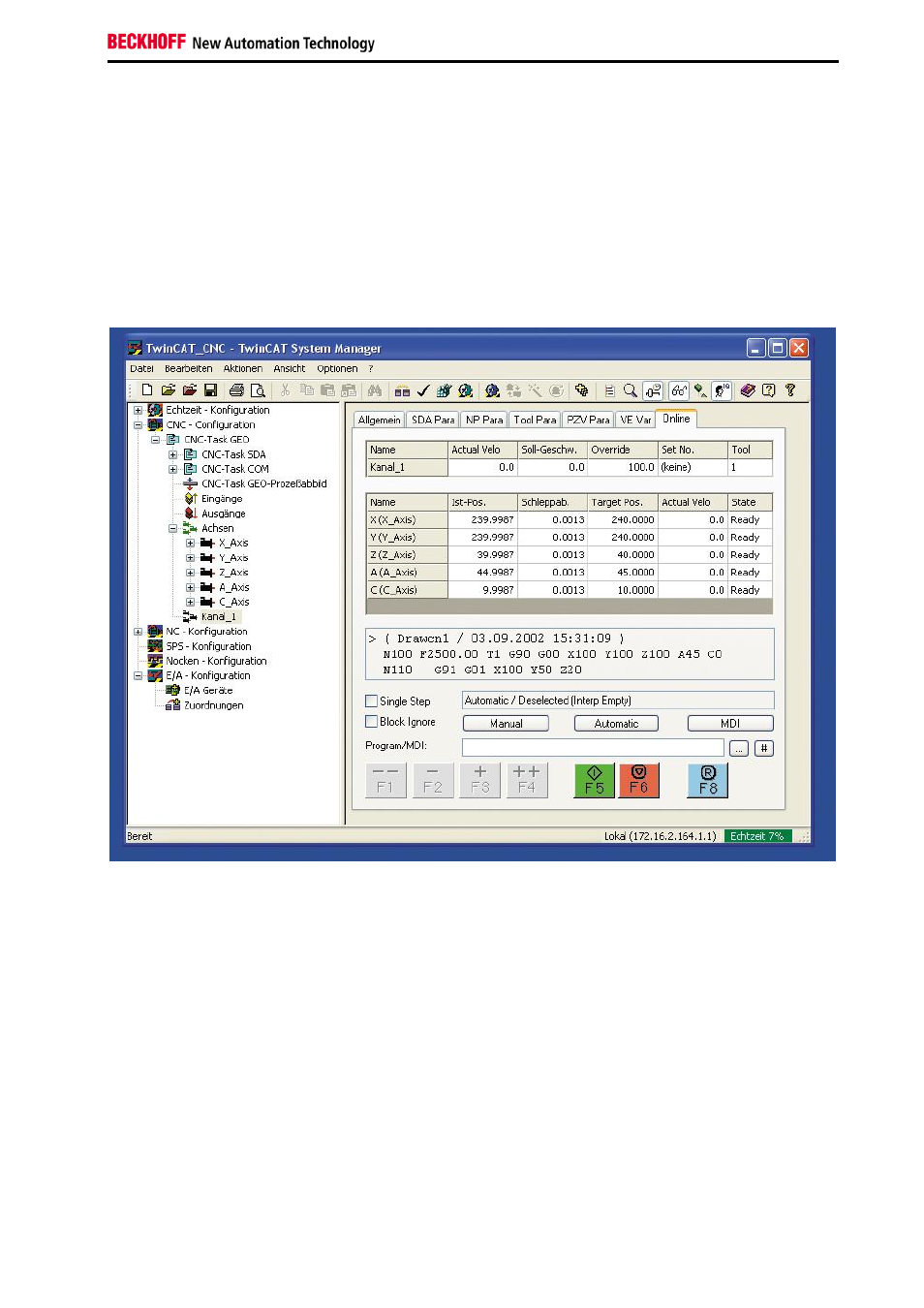Collapse the Achsen tree node

pyautogui.click(x=173, y=529)
